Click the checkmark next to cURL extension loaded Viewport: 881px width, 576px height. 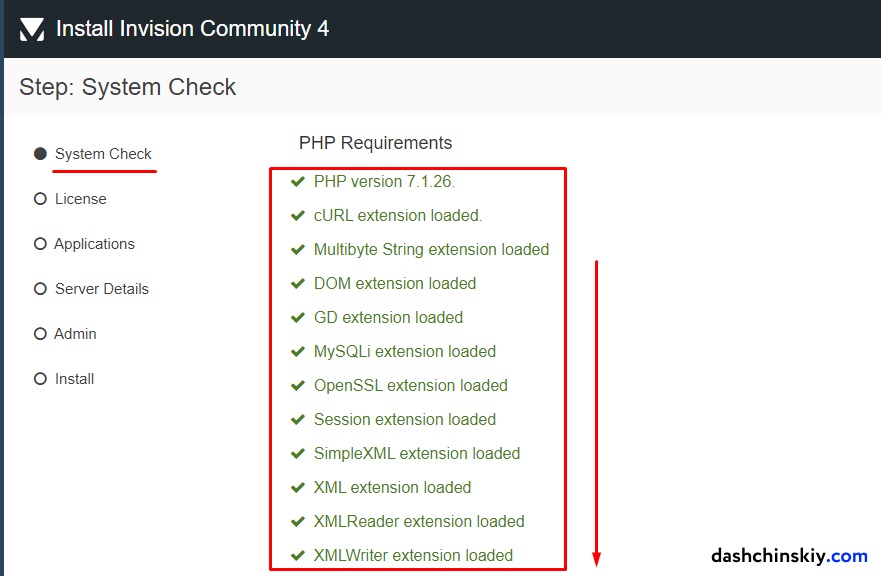tap(298, 215)
